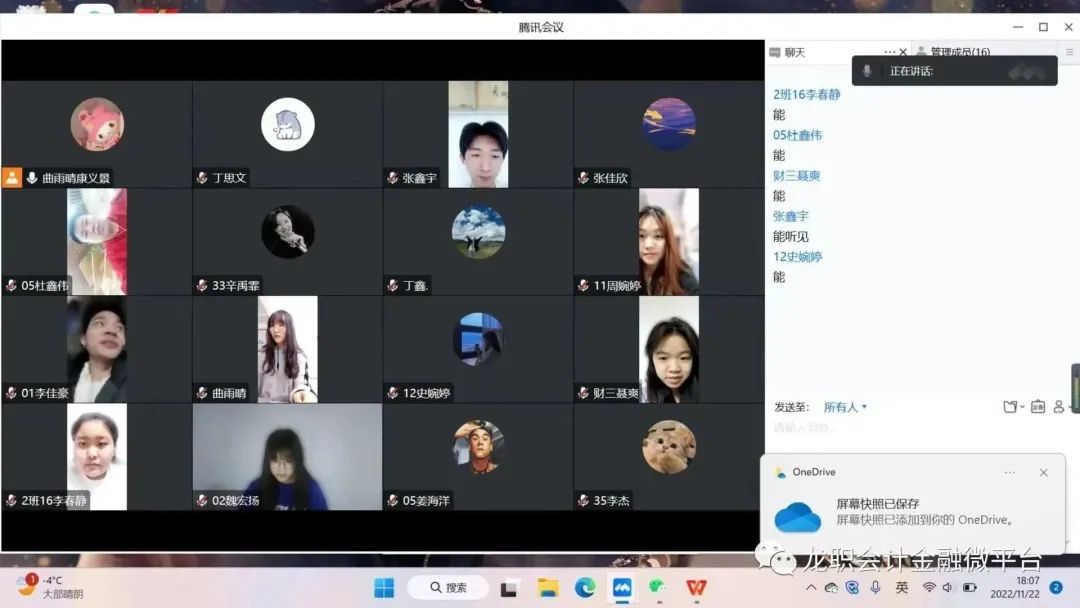Click the red packet icon in chat toolbar
Image resolution: width=1080 pixels, height=608 pixels.
coord(1037,407)
